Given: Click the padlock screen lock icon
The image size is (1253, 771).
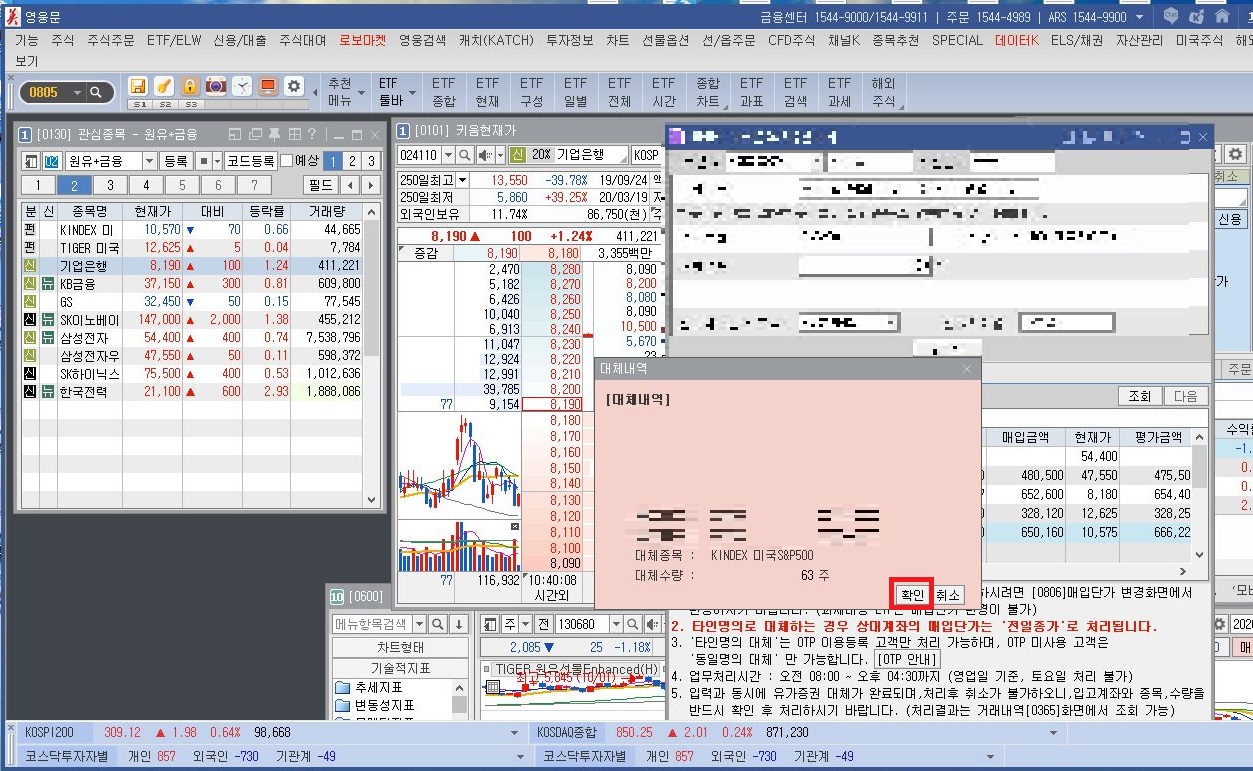Looking at the screenshot, I should [x=190, y=87].
